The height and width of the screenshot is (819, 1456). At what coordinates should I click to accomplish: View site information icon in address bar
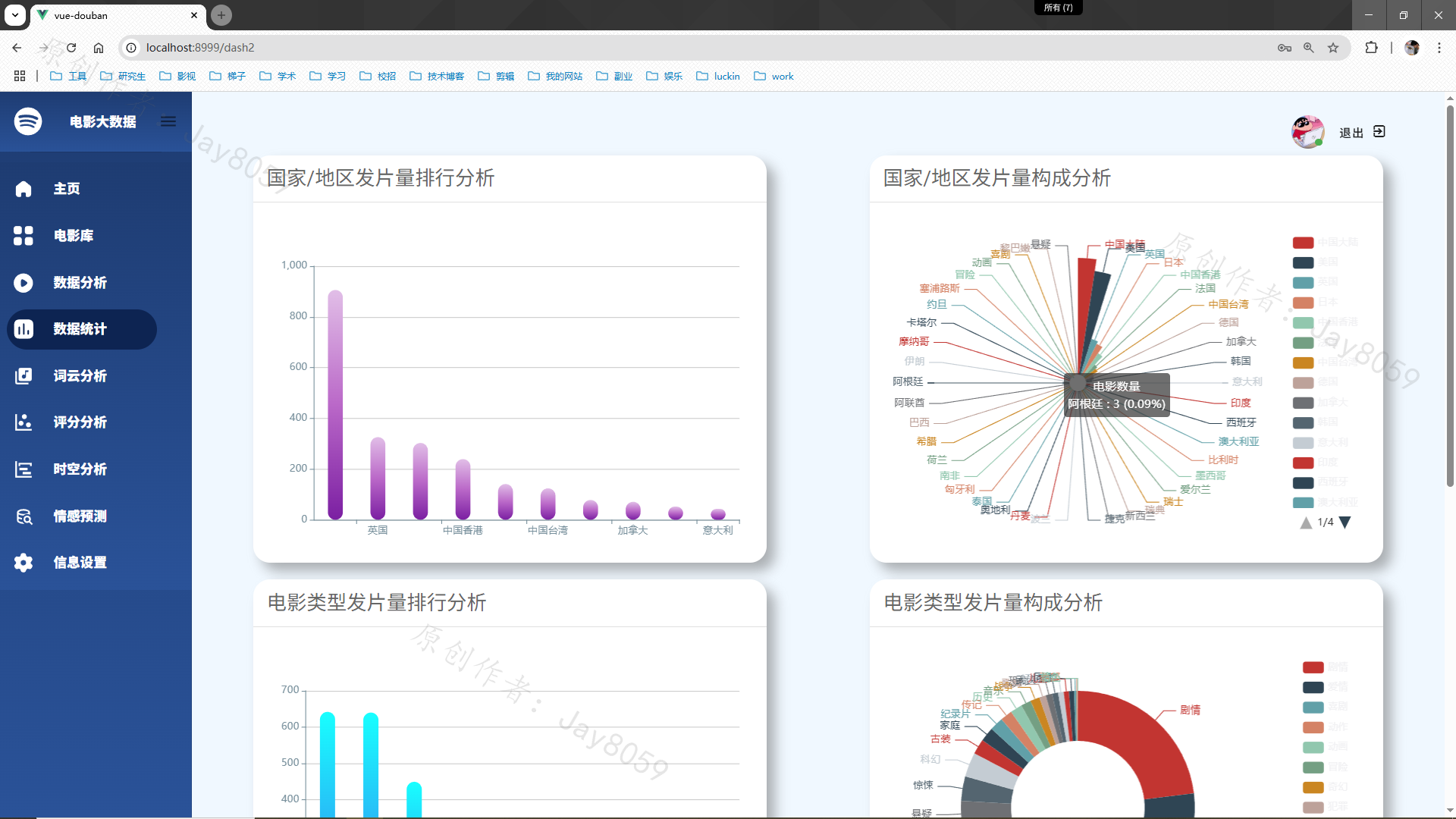click(x=131, y=48)
